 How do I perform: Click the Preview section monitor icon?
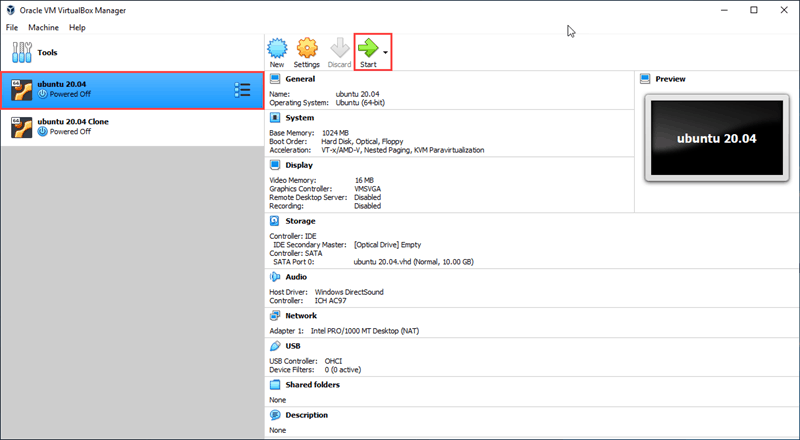point(645,79)
